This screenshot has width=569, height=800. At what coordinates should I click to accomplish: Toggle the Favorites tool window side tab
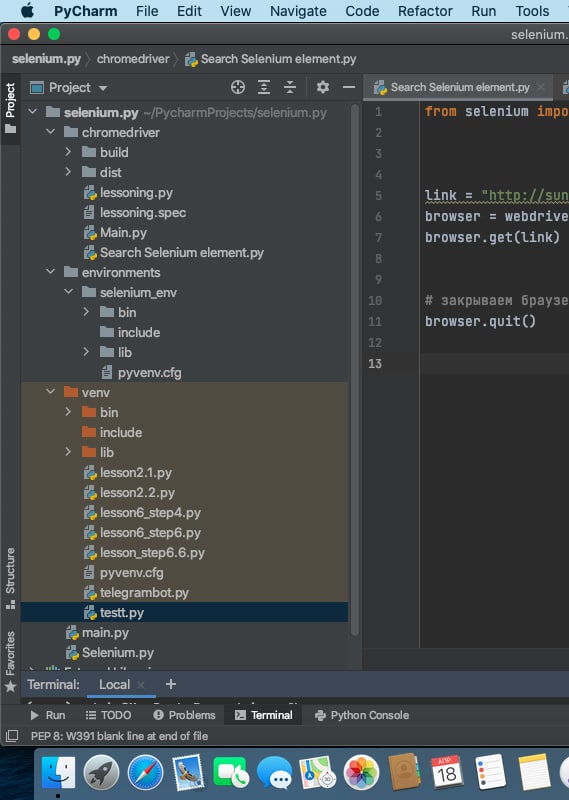point(10,661)
